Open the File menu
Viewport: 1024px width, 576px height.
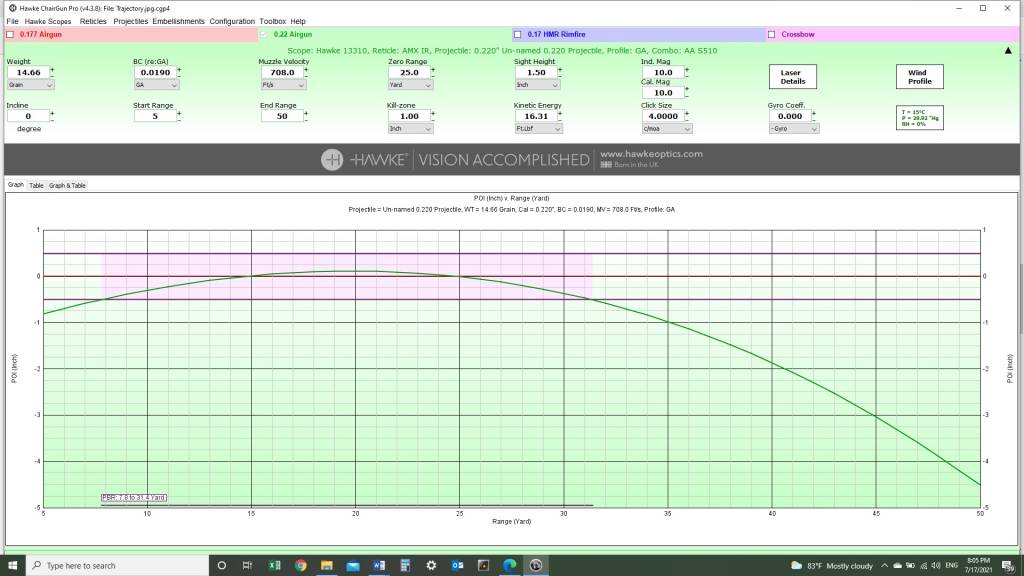pos(12,22)
